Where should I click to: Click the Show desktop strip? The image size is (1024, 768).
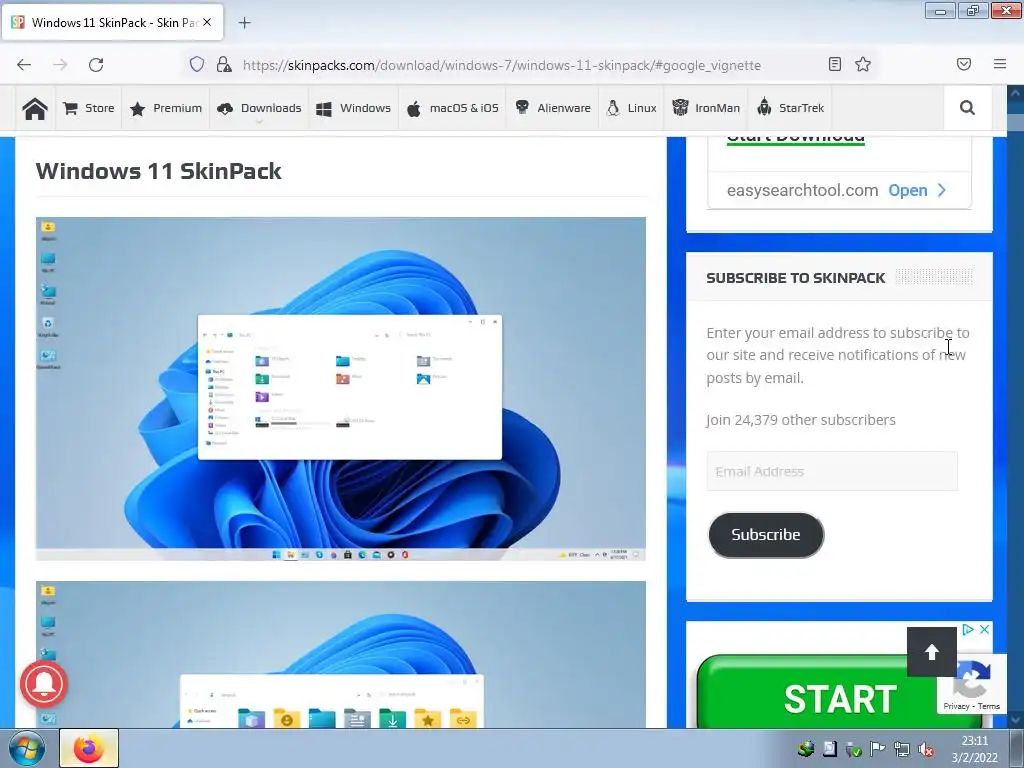coord(1017,748)
